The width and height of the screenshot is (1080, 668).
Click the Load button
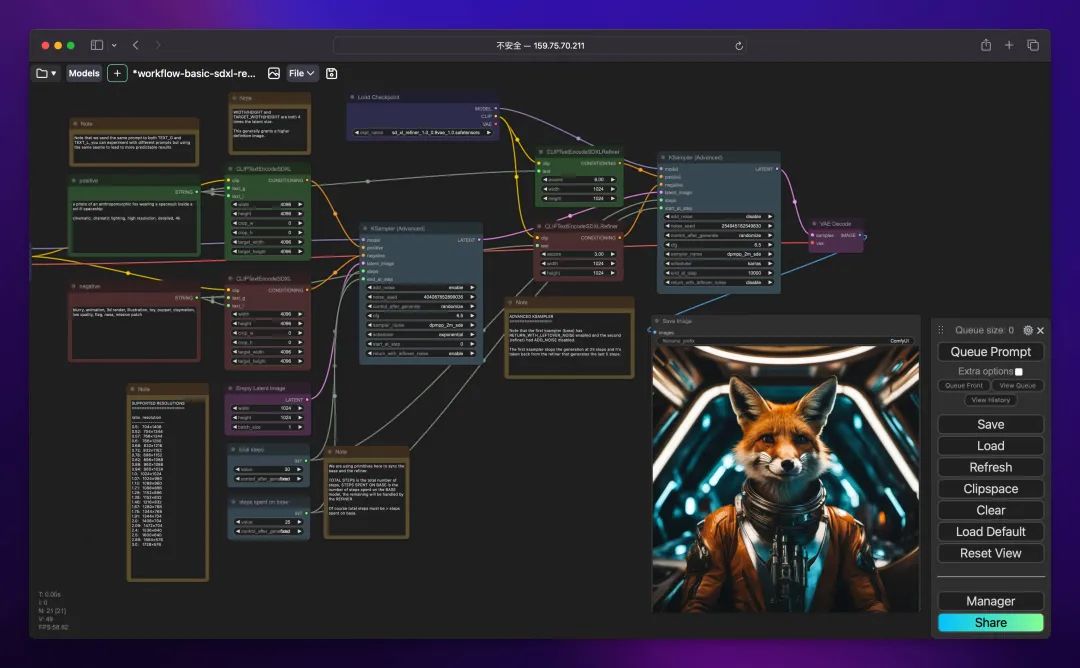[x=990, y=446]
